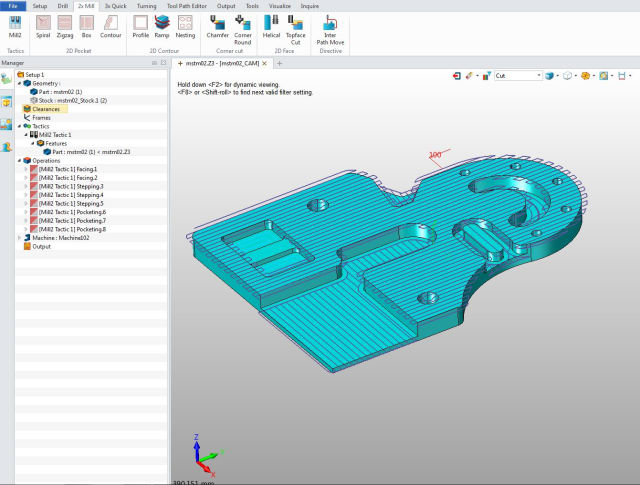Open the Visualize ribbon tab
Viewport: 640px width, 485px height.
(x=280, y=6)
